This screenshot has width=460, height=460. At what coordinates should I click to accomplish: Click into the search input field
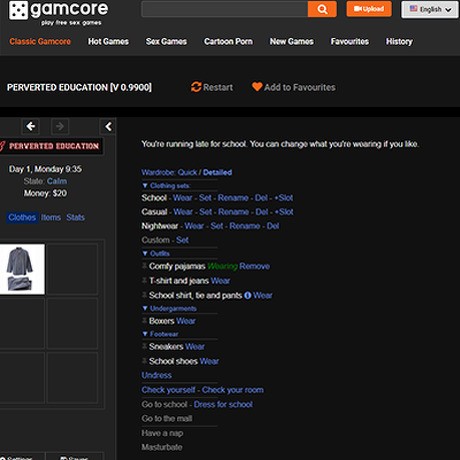[x=225, y=9]
